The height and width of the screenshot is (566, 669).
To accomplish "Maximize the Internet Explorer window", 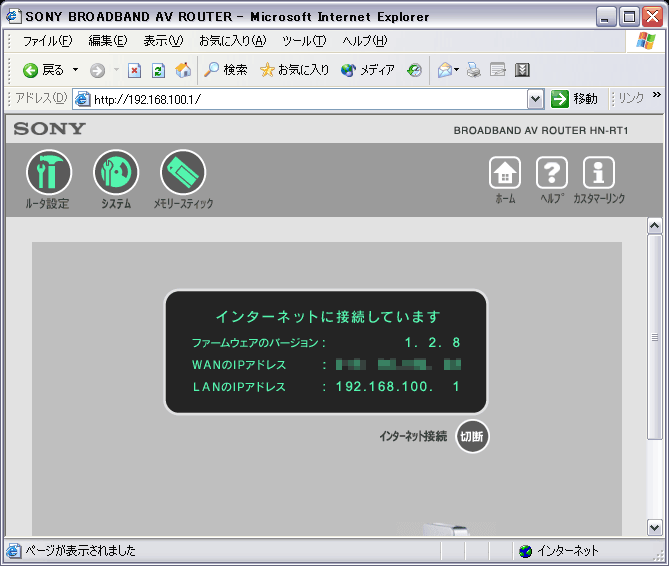I will (629, 17).
